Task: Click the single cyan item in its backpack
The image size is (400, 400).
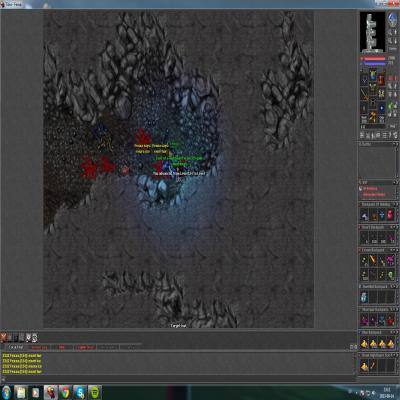Action: coord(364,297)
